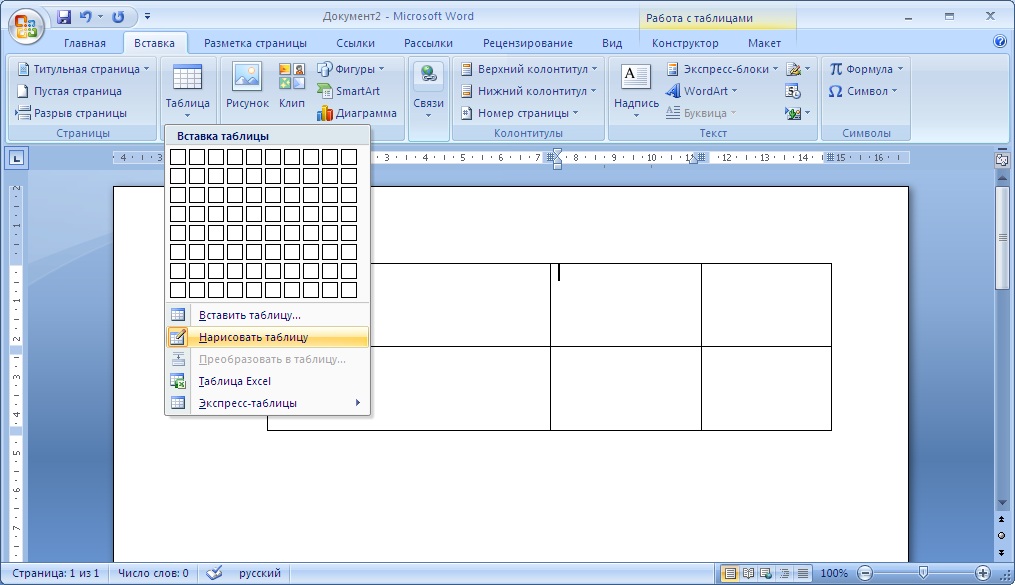Insert a SmartArt graphic

coord(348,91)
